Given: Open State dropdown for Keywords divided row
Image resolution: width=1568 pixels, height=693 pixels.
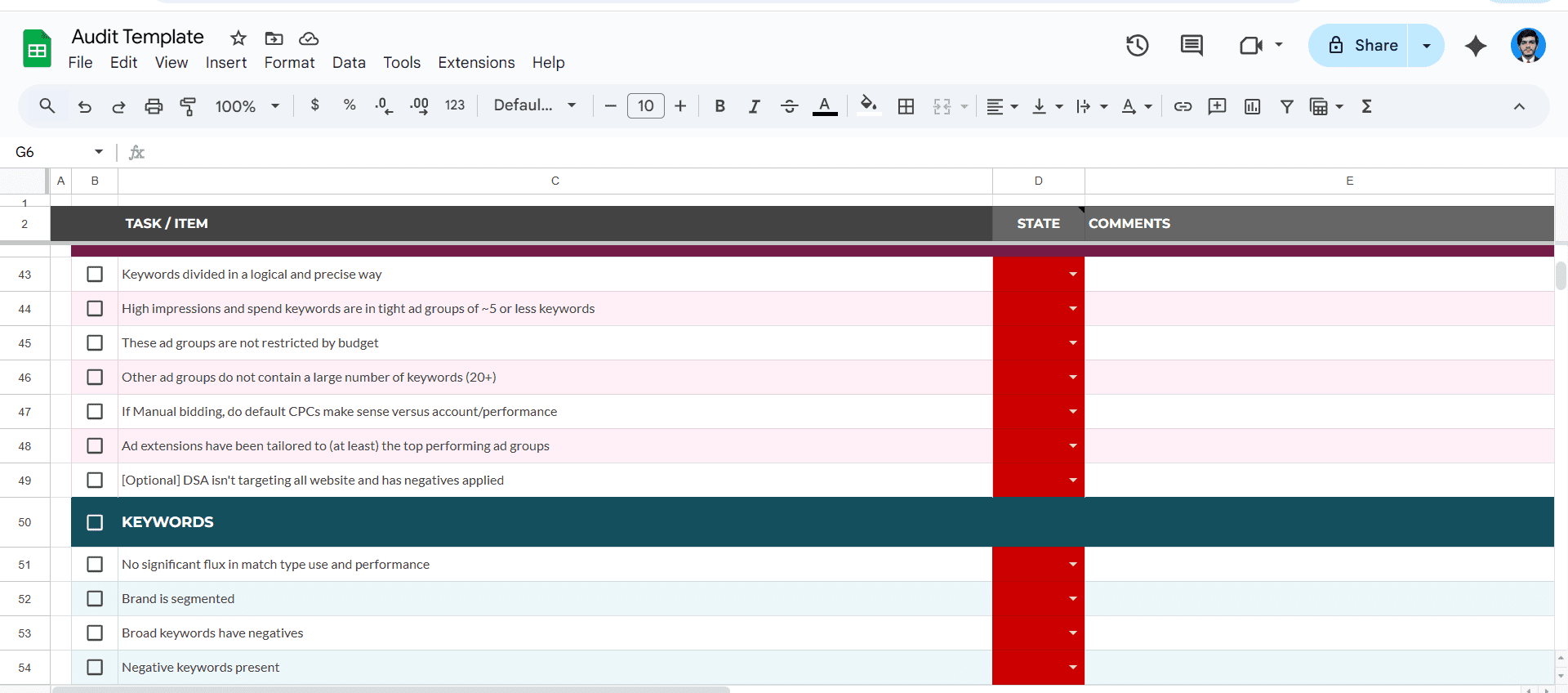Looking at the screenshot, I should pyautogui.click(x=1073, y=275).
